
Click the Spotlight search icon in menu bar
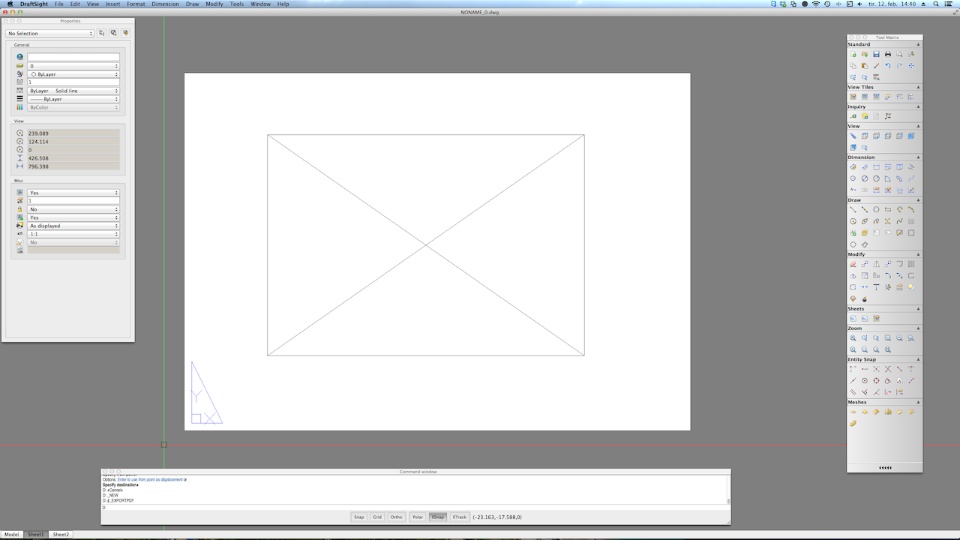pos(936,4)
